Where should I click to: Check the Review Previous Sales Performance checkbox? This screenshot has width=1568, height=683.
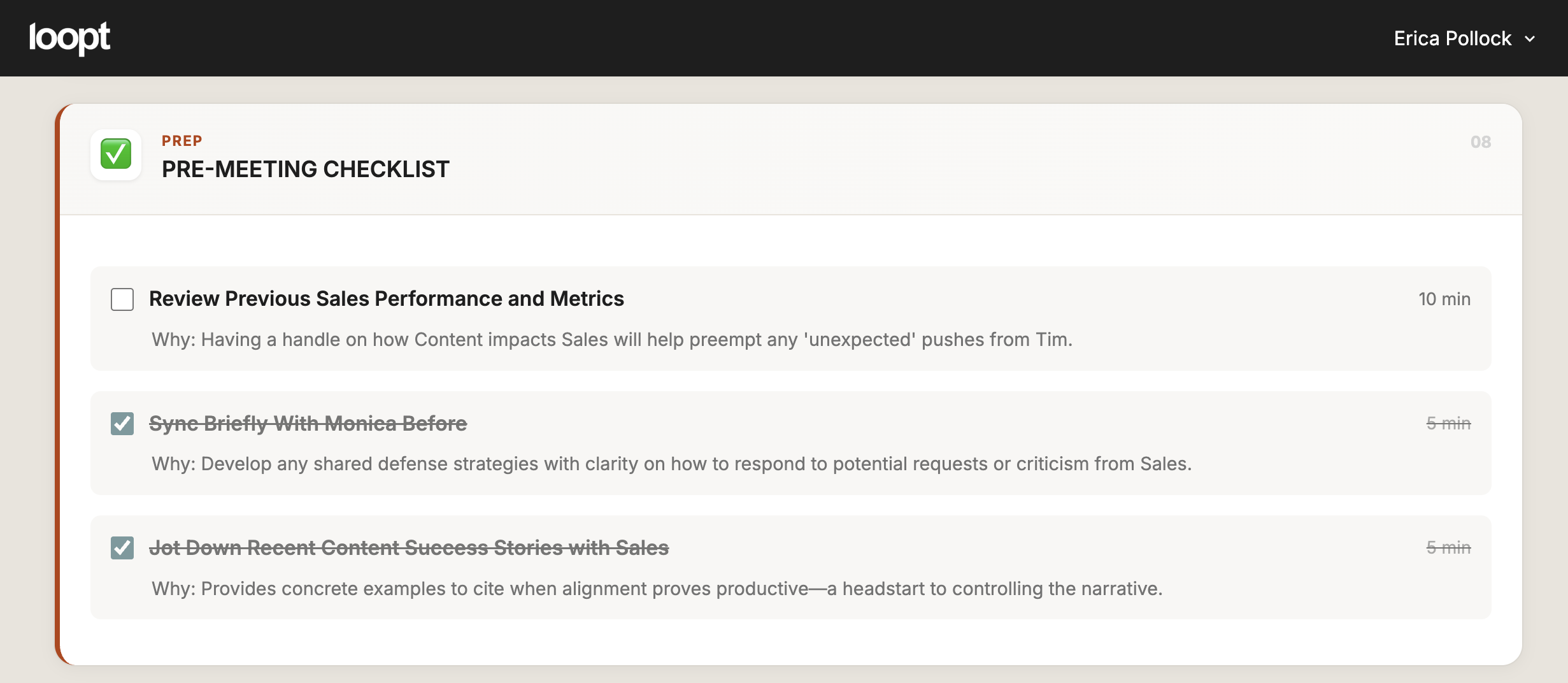pyautogui.click(x=122, y=299)
